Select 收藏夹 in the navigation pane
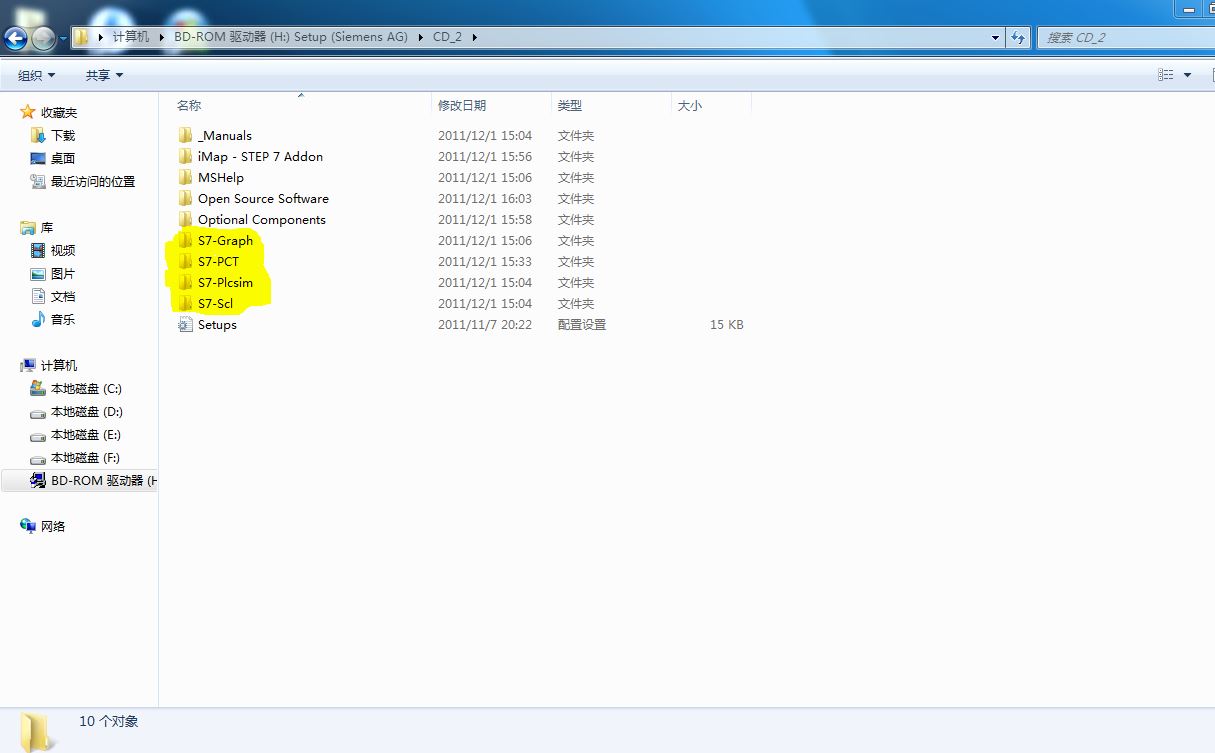The image size is (1215, 753). (x=58, y=112)
